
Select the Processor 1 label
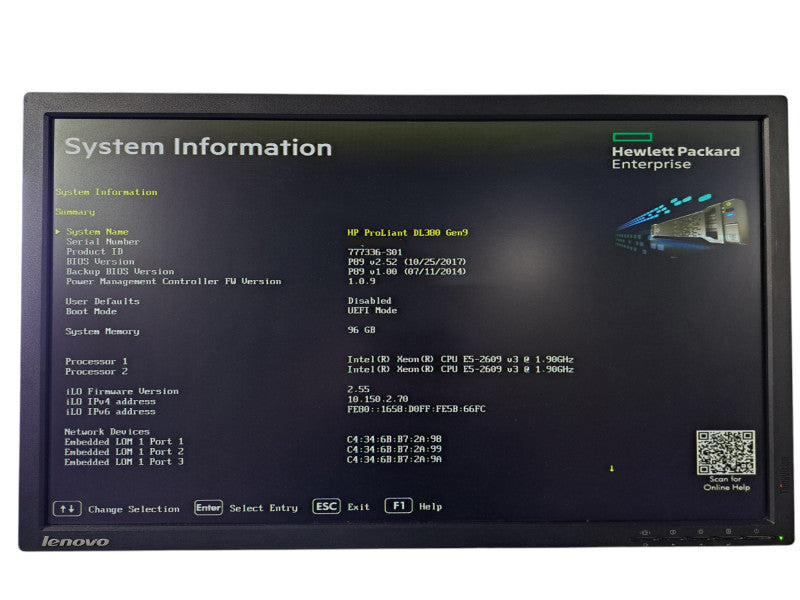pos(96,361)
